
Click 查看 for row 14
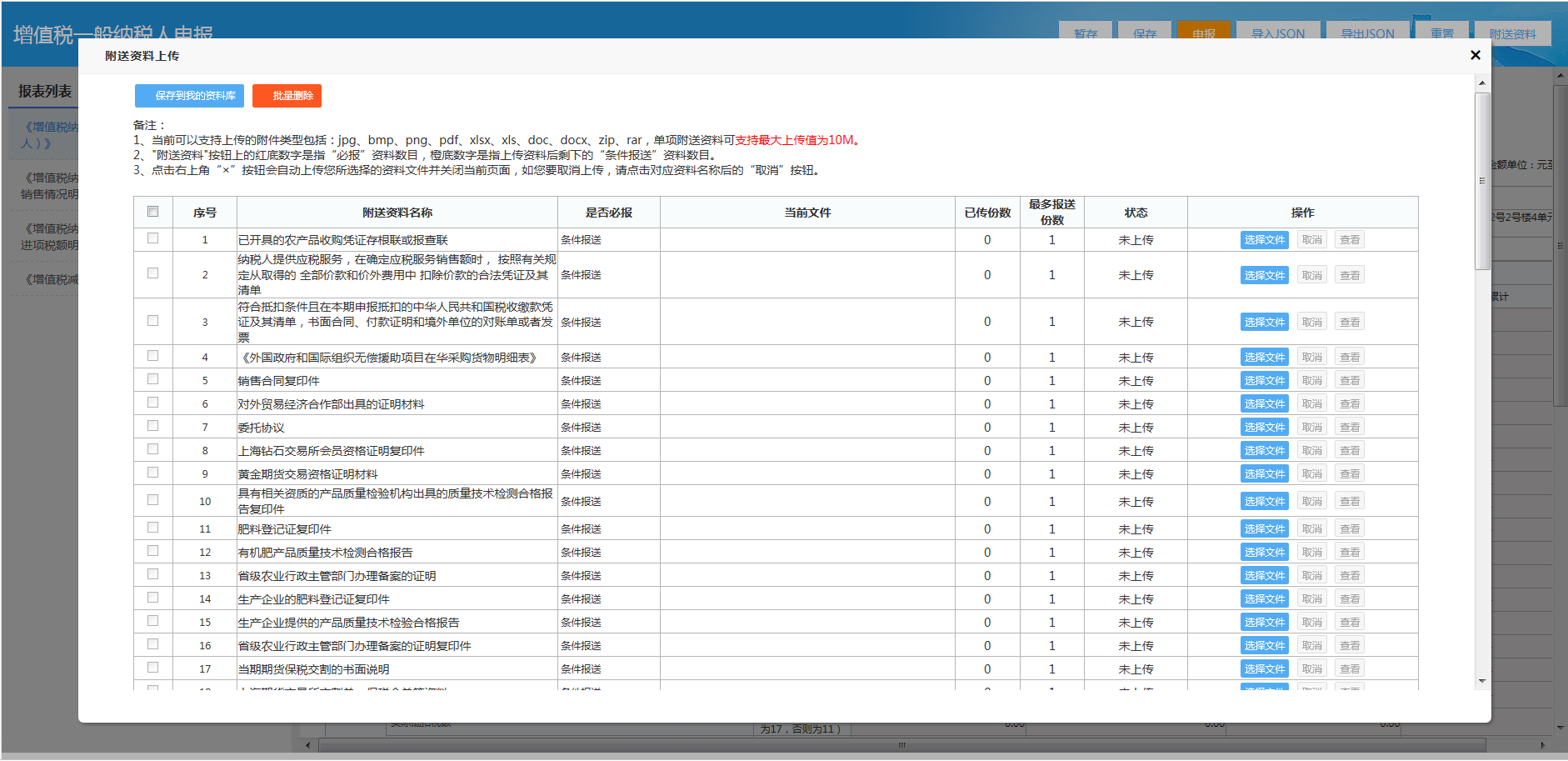click(x=1350, y=598)
